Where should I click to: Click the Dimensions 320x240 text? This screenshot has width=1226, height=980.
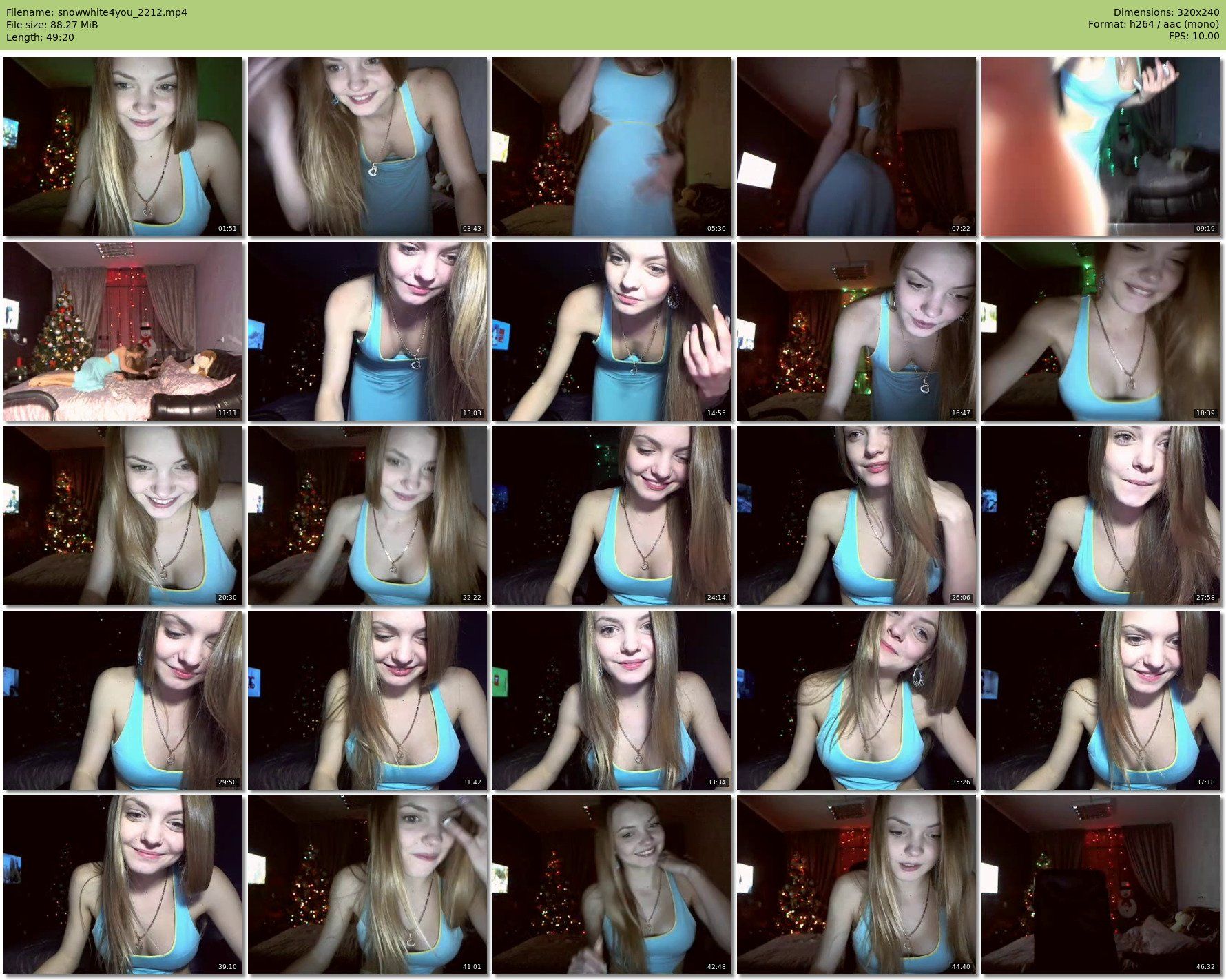click(x=1166, y=12)
